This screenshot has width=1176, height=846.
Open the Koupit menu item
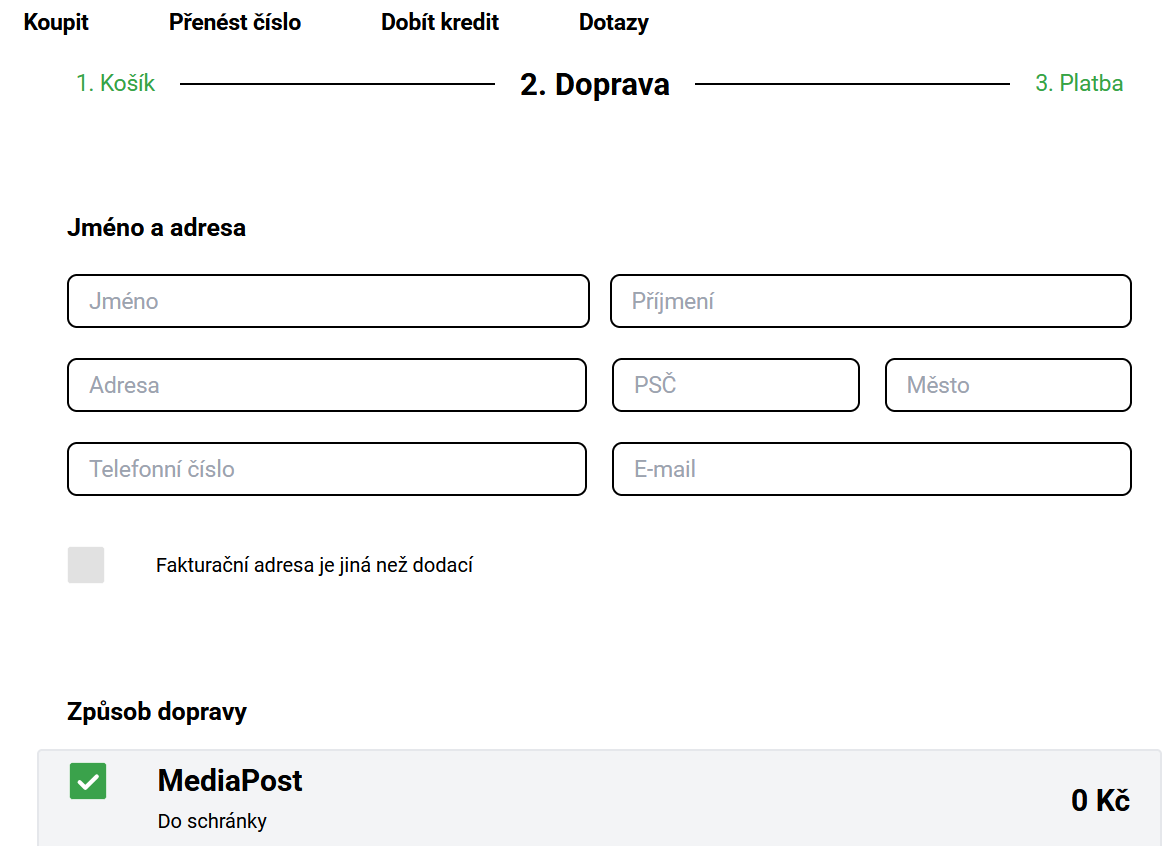coord(56,22)
